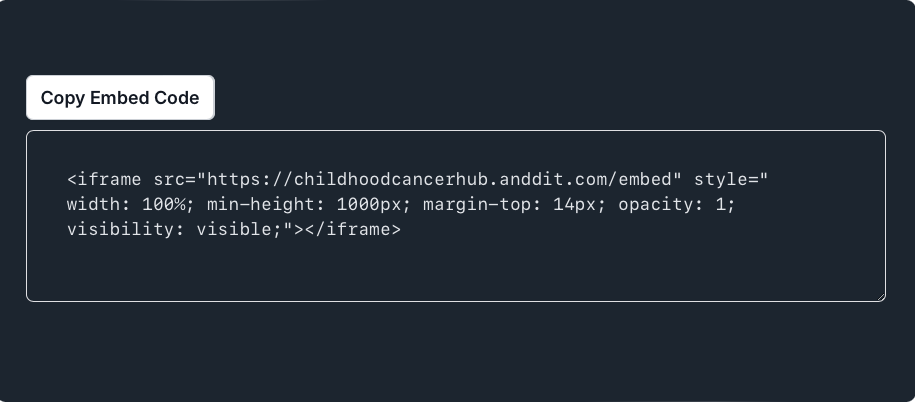Click the anddit.com domain in the code
Viewport: 915px width, 402px height.
(x=553, y=179)
